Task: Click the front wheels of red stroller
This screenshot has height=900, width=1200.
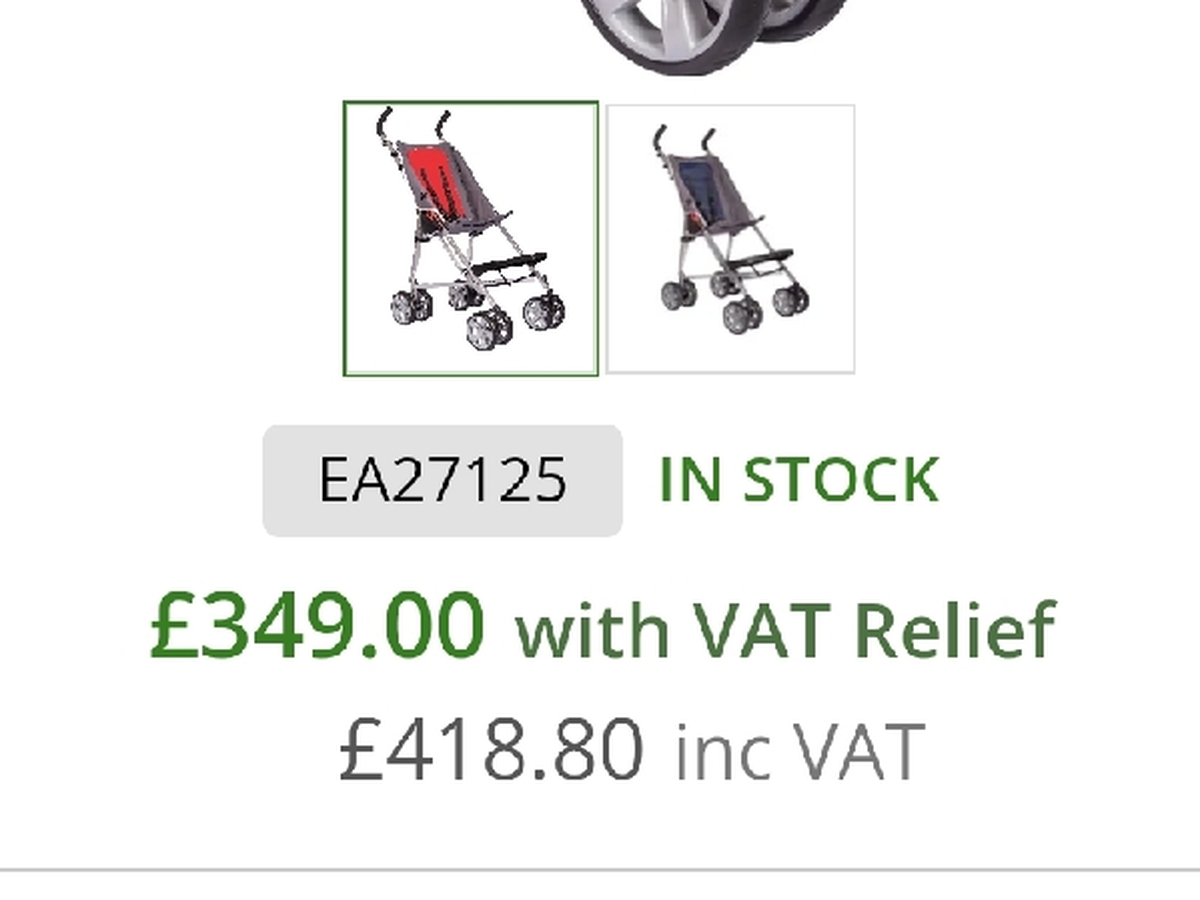Action: 515,320
